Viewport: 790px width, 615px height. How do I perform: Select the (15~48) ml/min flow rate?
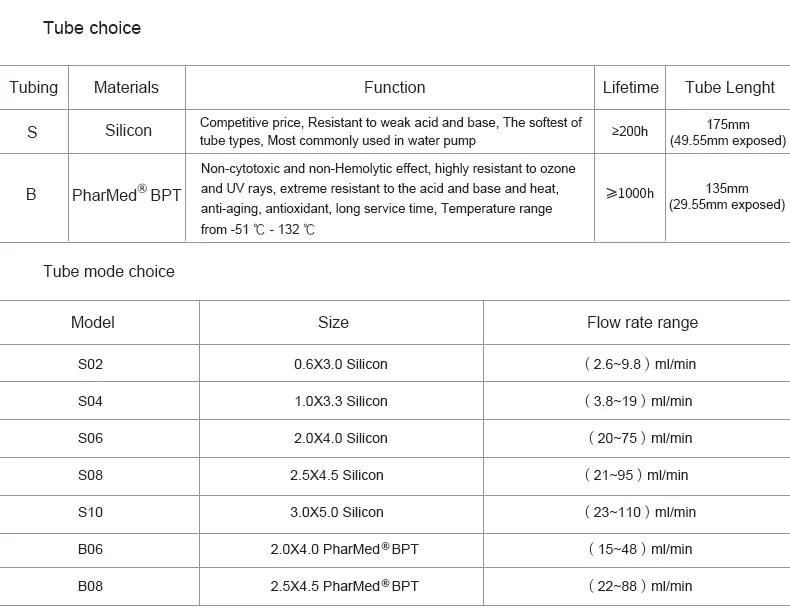pyautogui.click(x=639, y=549)
